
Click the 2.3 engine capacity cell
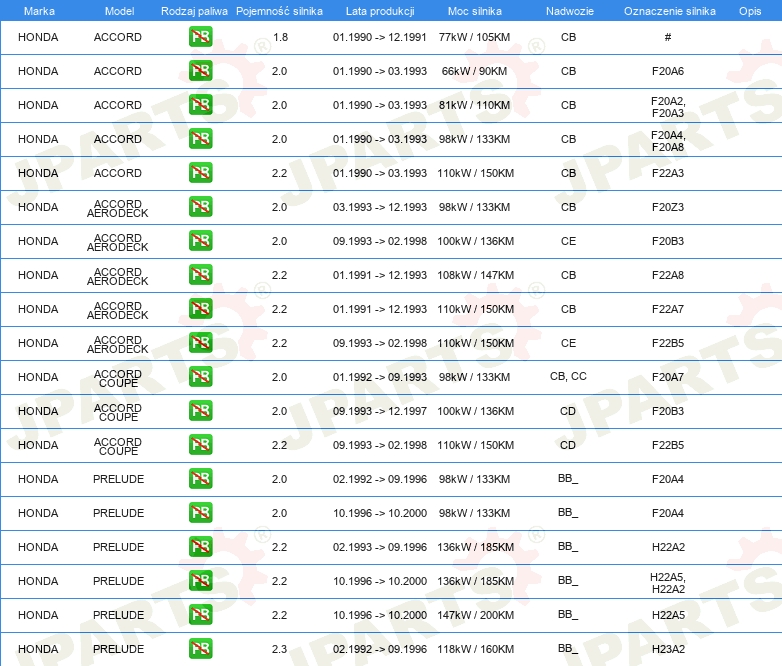pyautogui.click(x=279, y=648)
